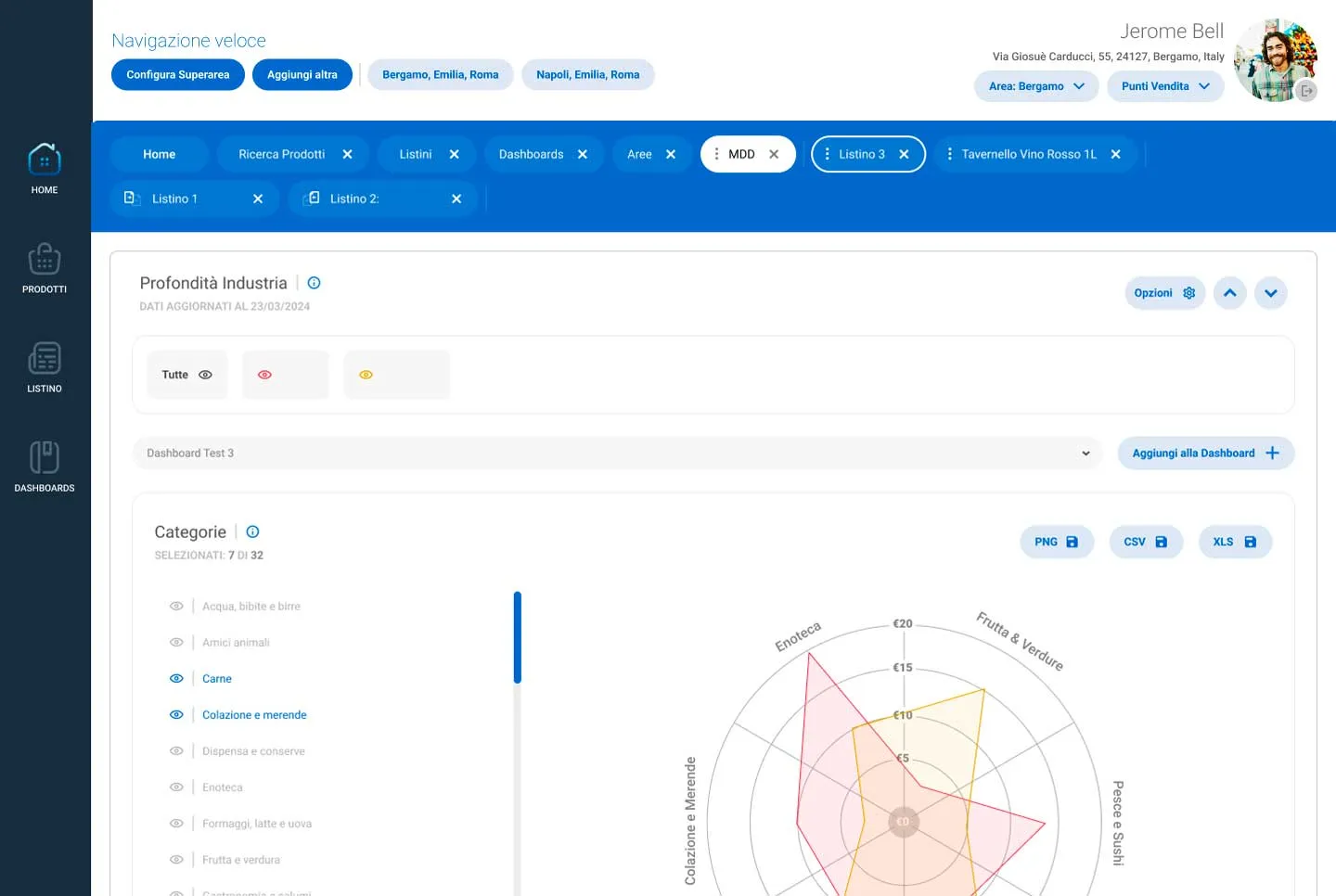1336x896 pixels.
Task: Hide the Colazione e merende category
Action: point(176,715)
